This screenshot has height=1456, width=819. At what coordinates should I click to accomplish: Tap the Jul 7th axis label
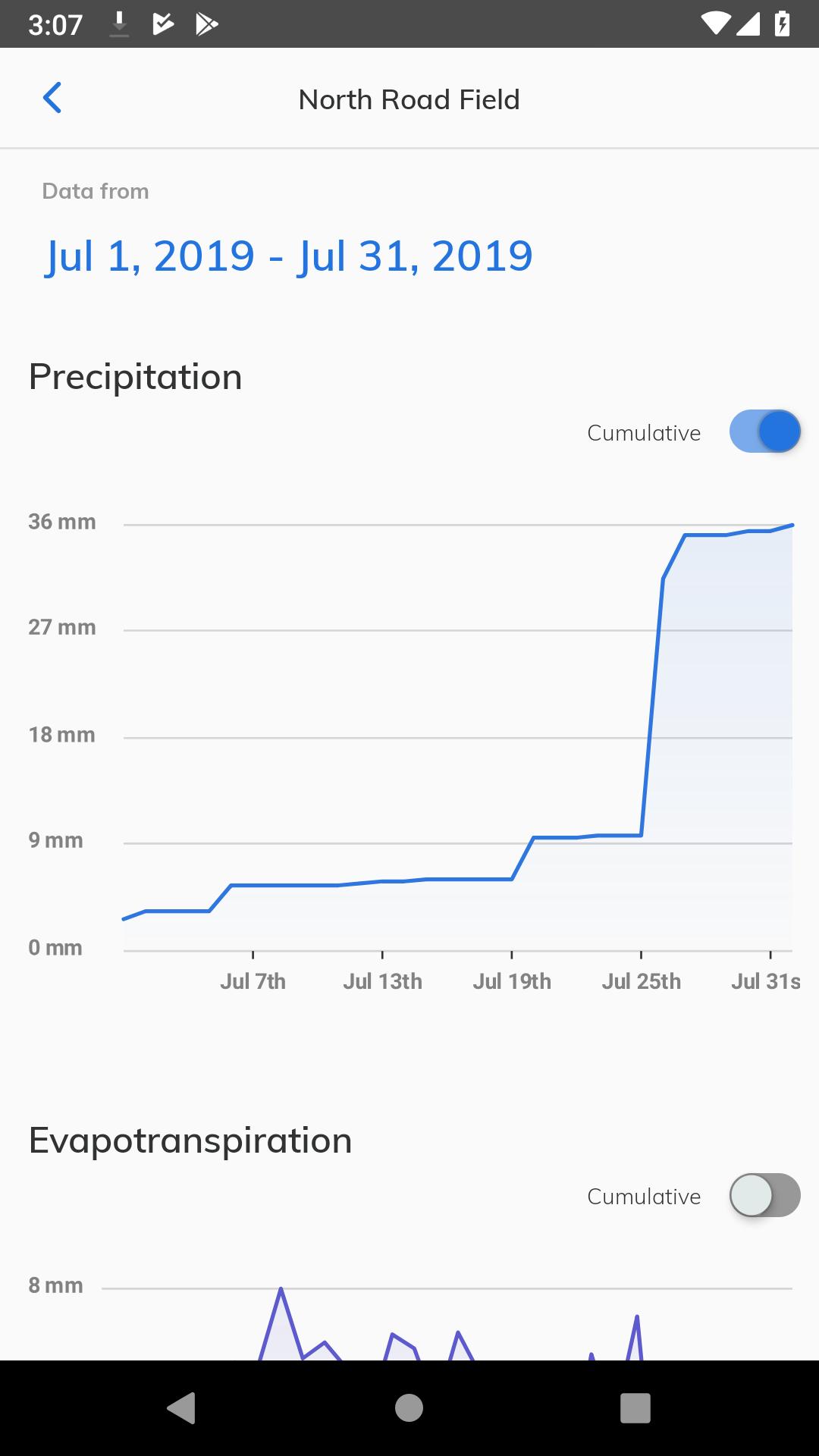pos(253,981)
